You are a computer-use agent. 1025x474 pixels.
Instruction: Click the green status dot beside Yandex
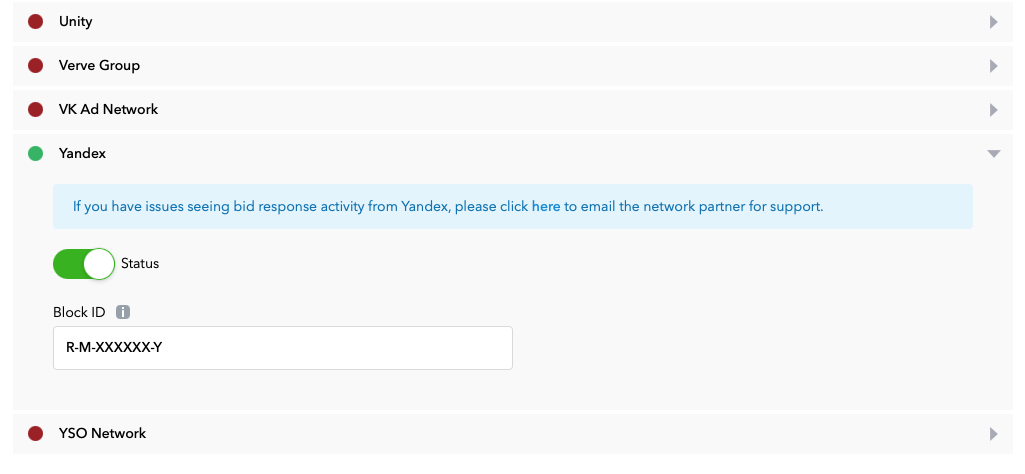35,154
